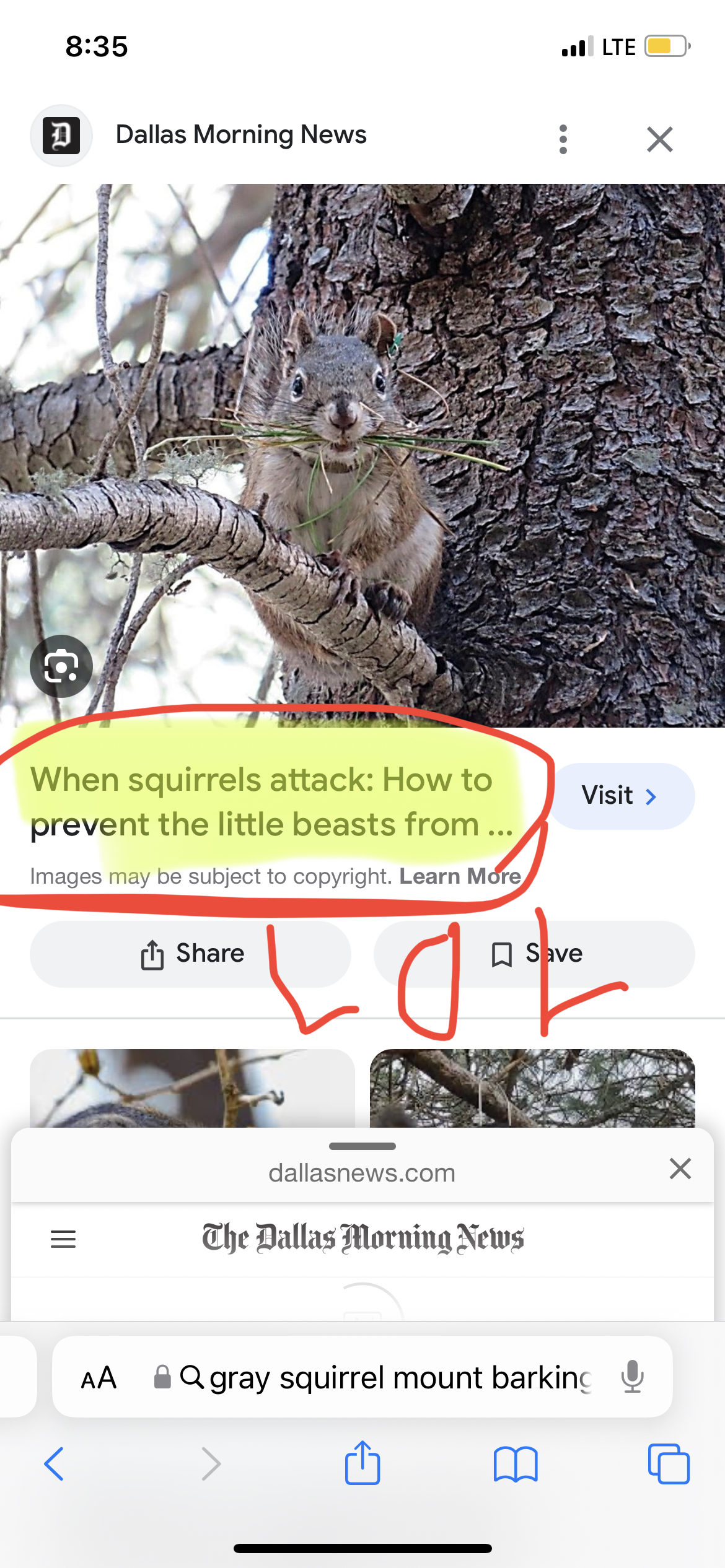Go back with Safari back arrow

54,1464
